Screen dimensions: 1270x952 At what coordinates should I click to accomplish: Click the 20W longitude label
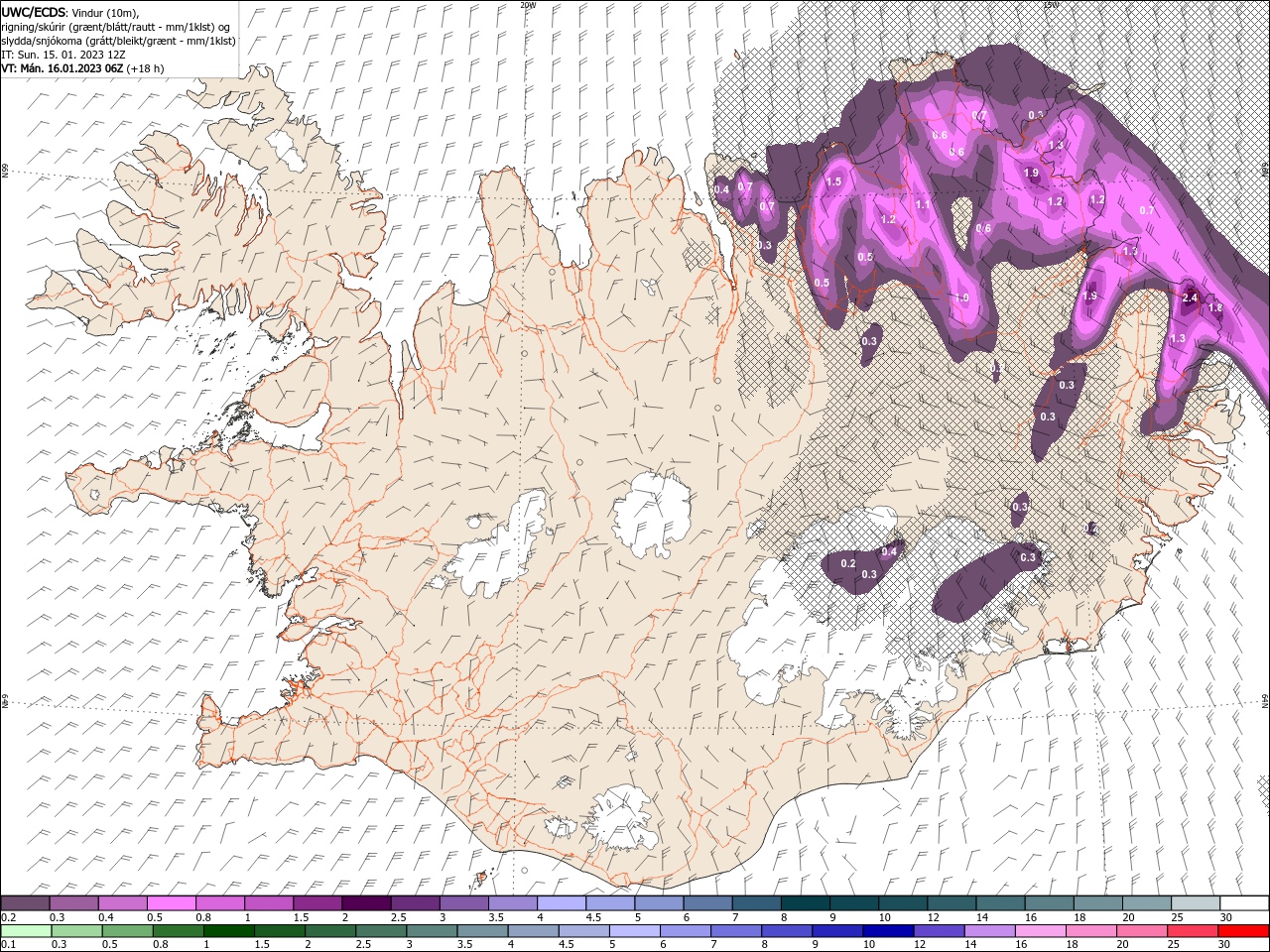(x=528, y=5)
